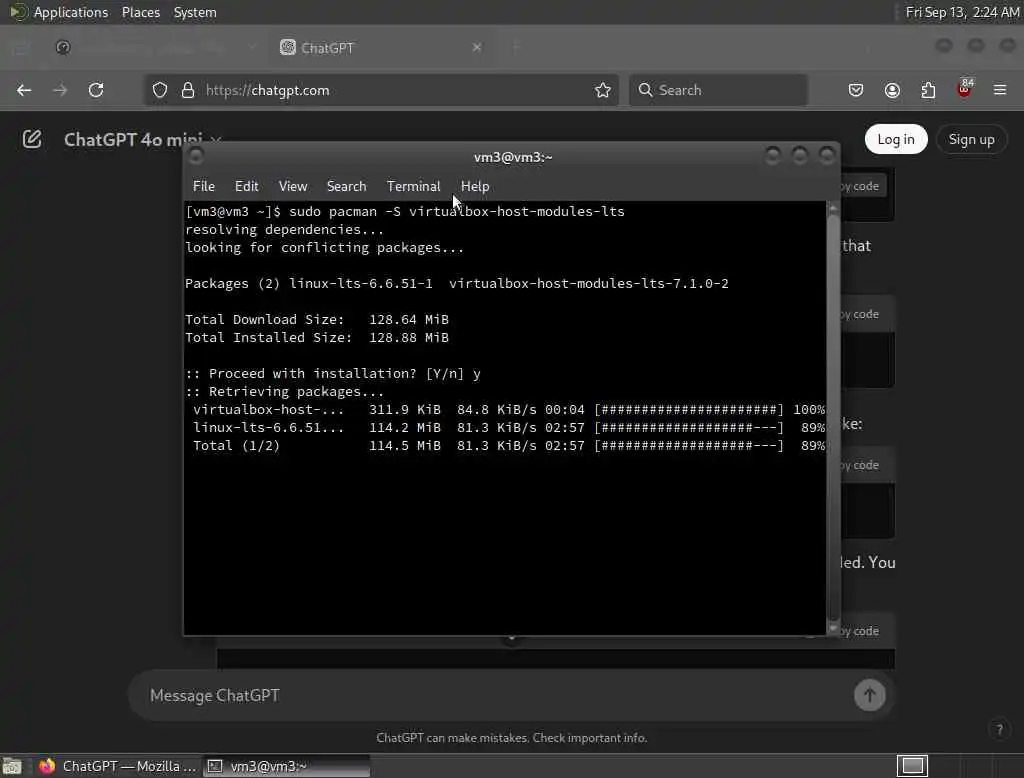
Task: Open the Applications menu
Action: point(71,12)
